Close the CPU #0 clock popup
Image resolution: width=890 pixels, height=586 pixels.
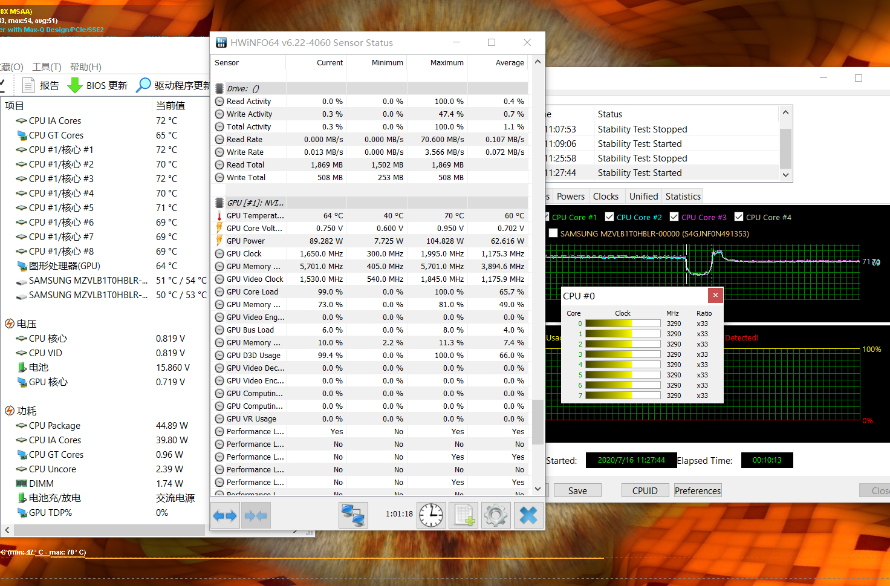715,295
